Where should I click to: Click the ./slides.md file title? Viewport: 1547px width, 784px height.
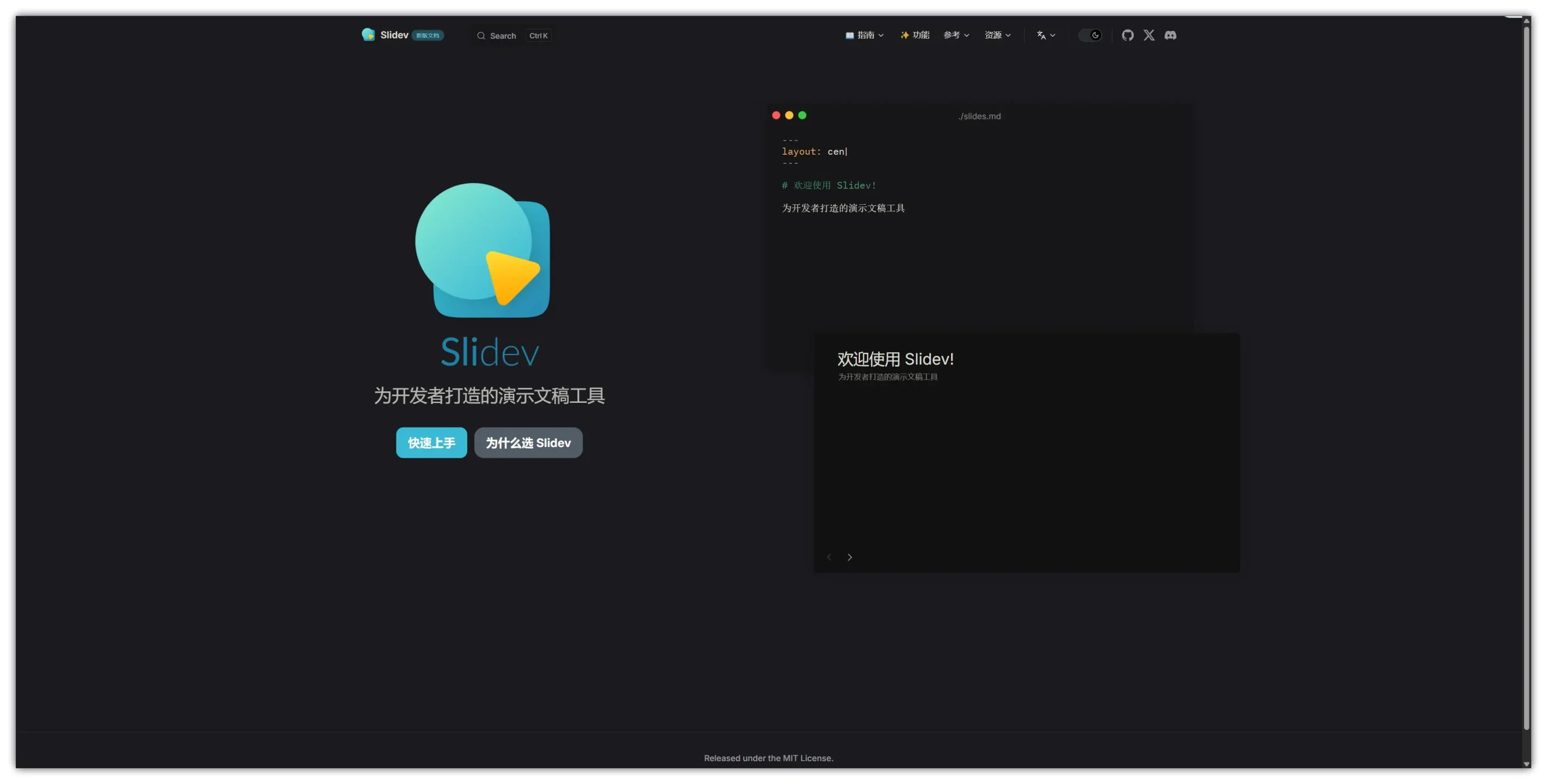coord(980,116)
